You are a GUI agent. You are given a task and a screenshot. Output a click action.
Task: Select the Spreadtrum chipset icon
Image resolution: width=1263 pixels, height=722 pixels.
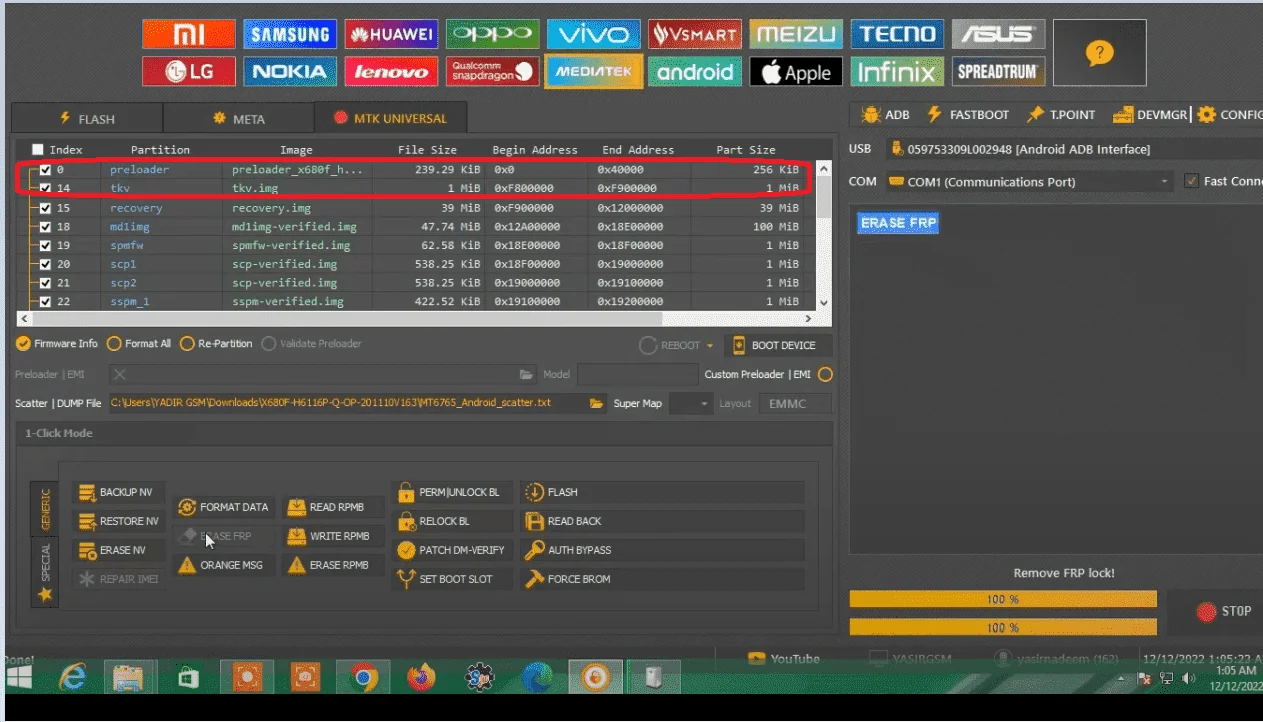997,72
